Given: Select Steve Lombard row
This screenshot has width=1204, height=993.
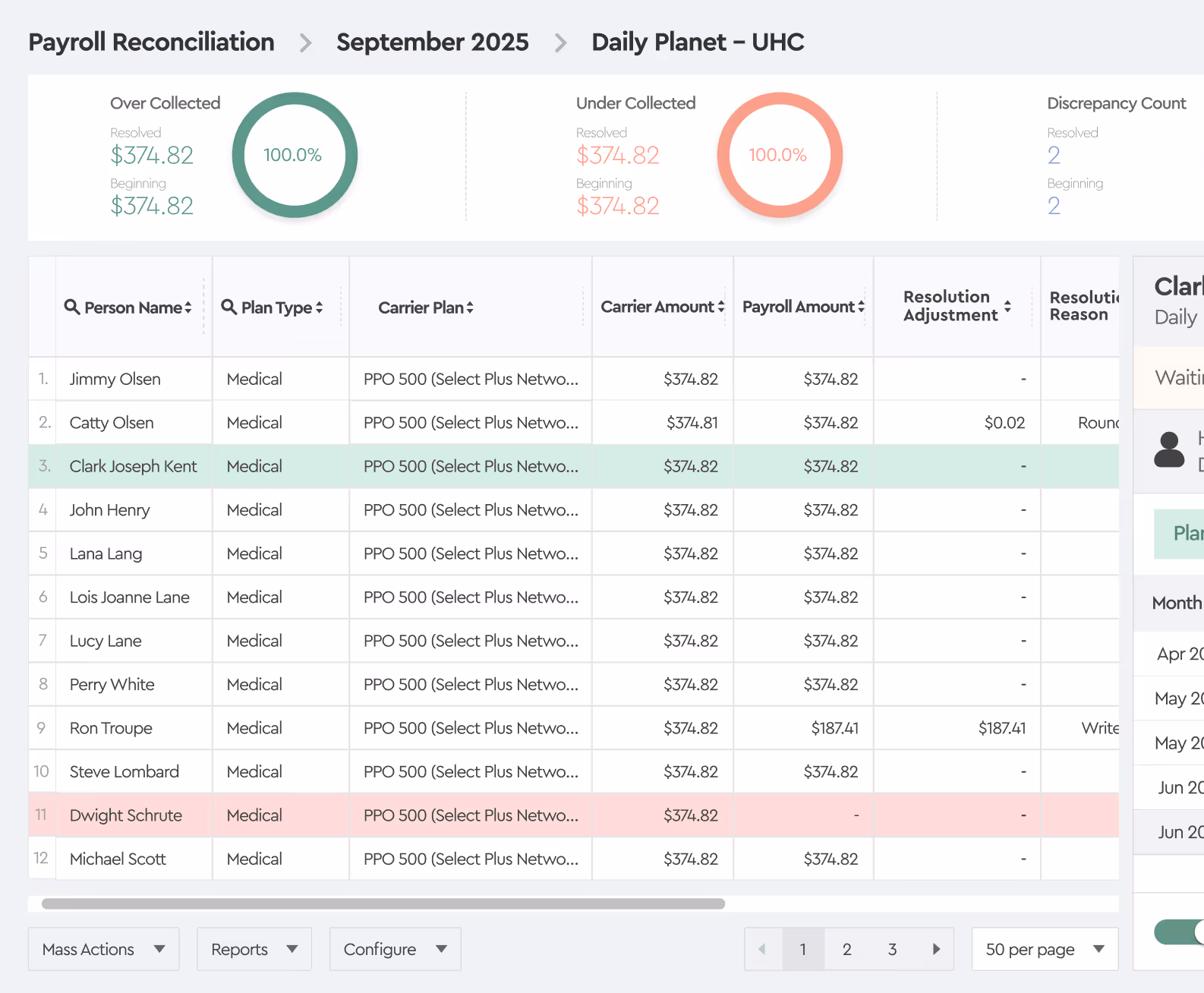Looking at the screenshot, I should tap(574, 772).
